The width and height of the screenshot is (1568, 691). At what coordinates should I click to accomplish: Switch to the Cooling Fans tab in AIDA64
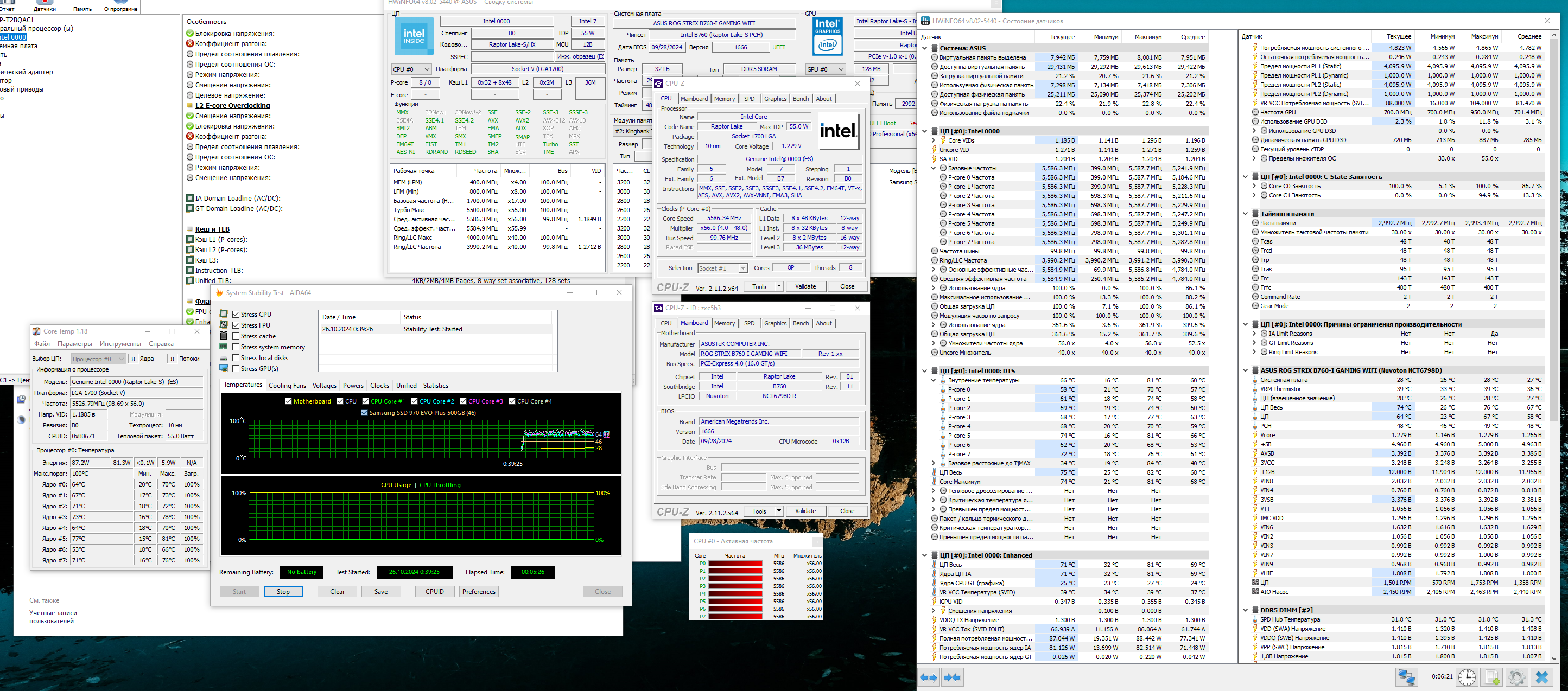[x=287, y=386]
